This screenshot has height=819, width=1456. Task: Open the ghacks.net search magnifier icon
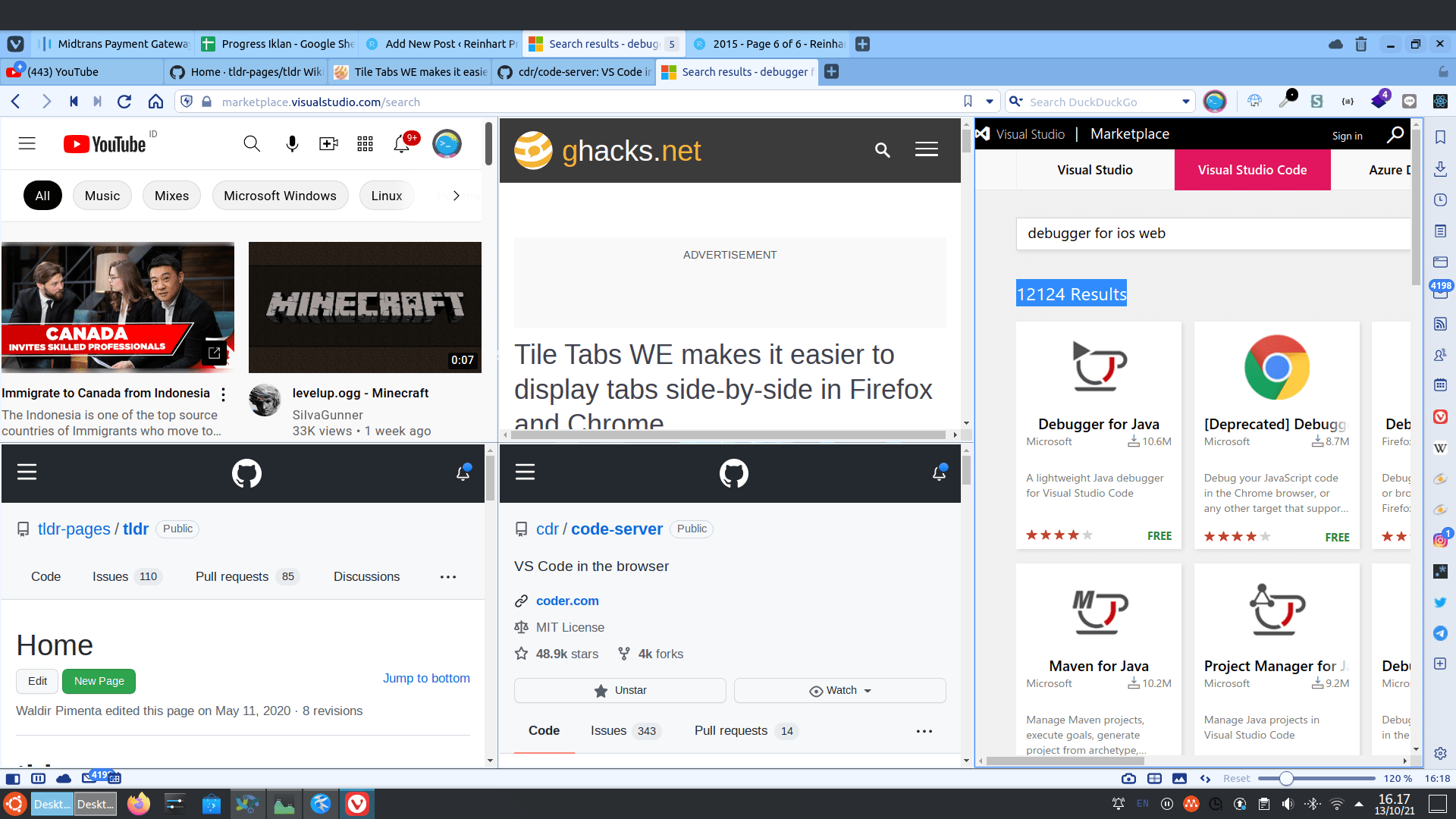click(x=882, y=150)
